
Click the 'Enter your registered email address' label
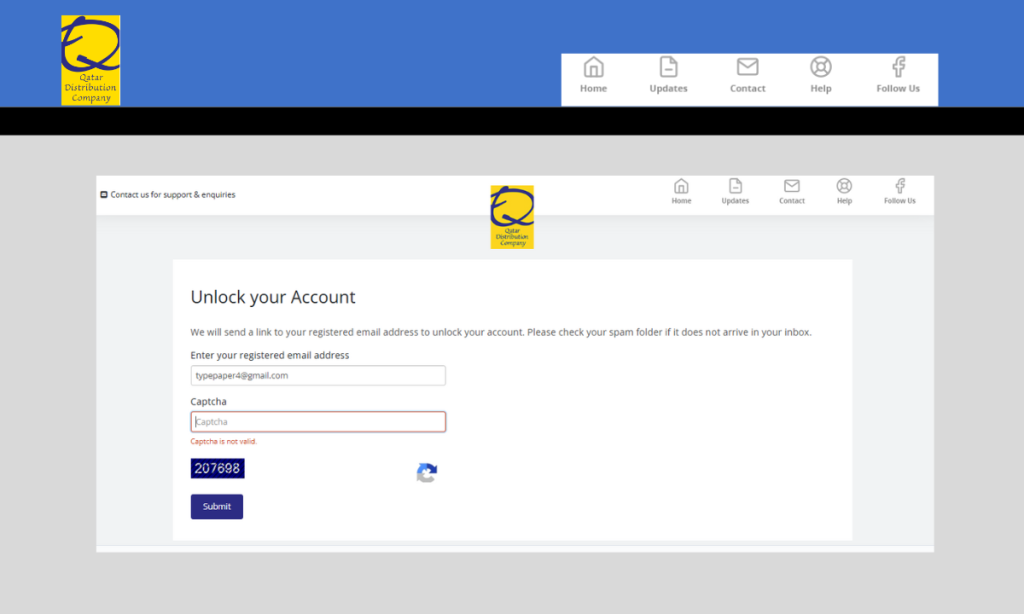(x=270, y=355)
